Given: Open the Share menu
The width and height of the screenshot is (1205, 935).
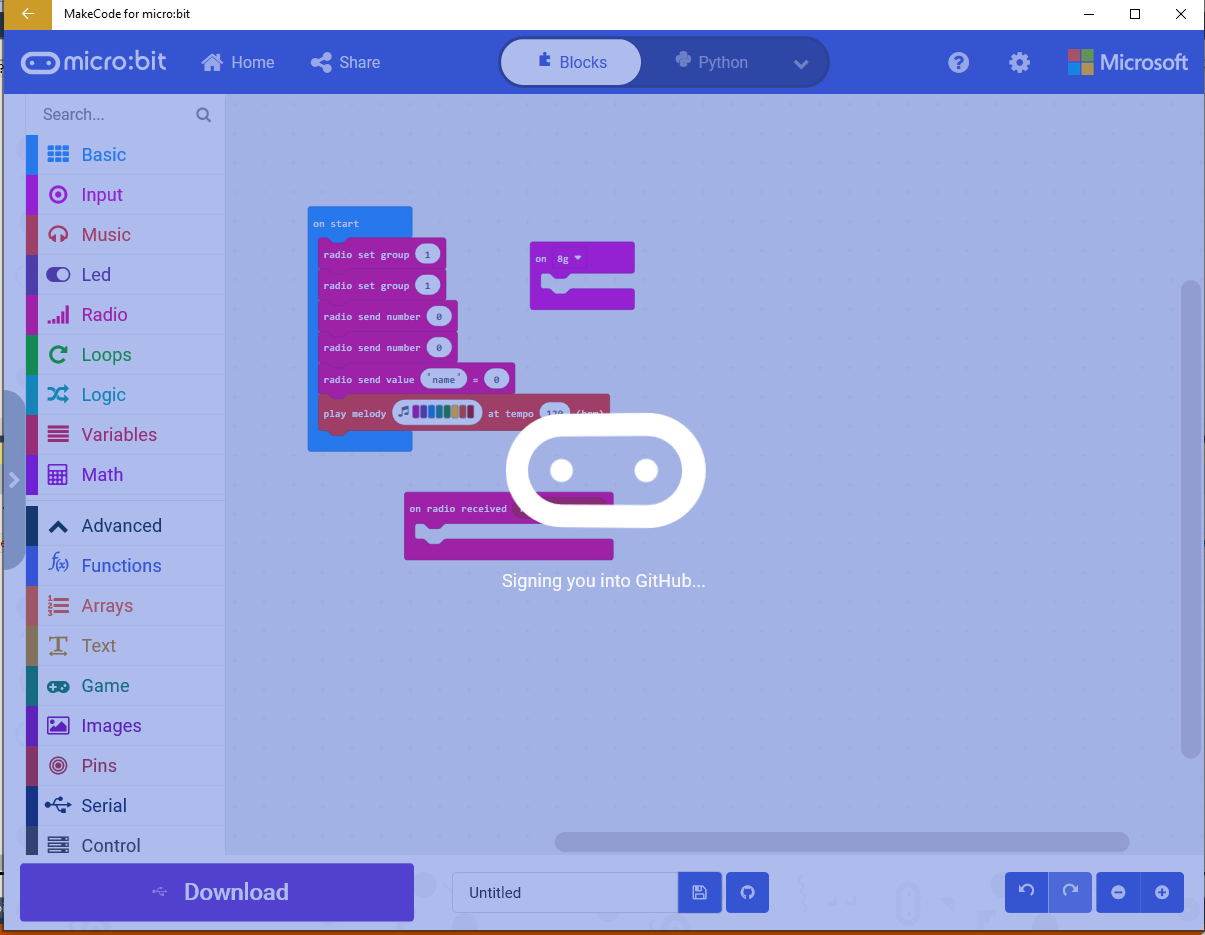Looking at the screenshot, I should 345,62.
